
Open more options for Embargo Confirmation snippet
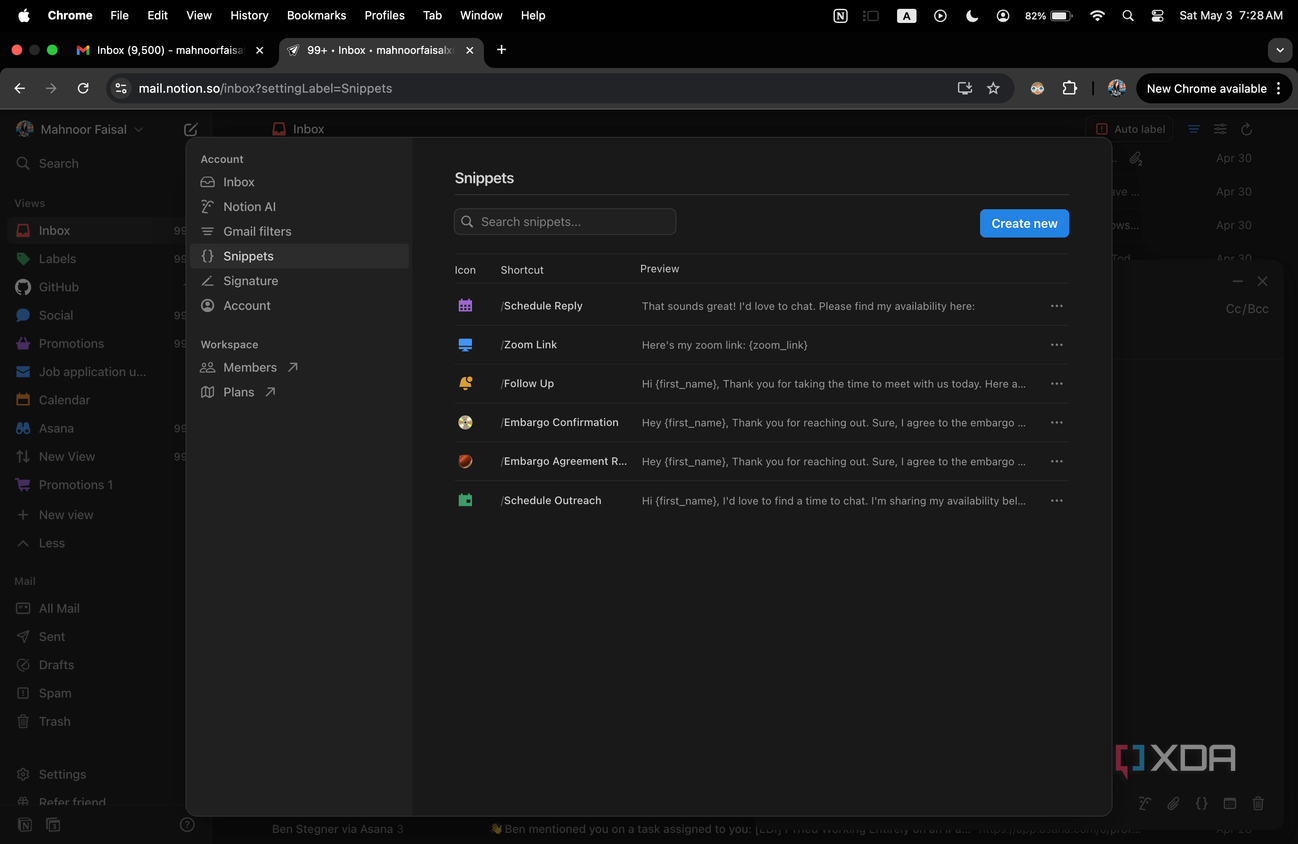tap(1057, 423)
